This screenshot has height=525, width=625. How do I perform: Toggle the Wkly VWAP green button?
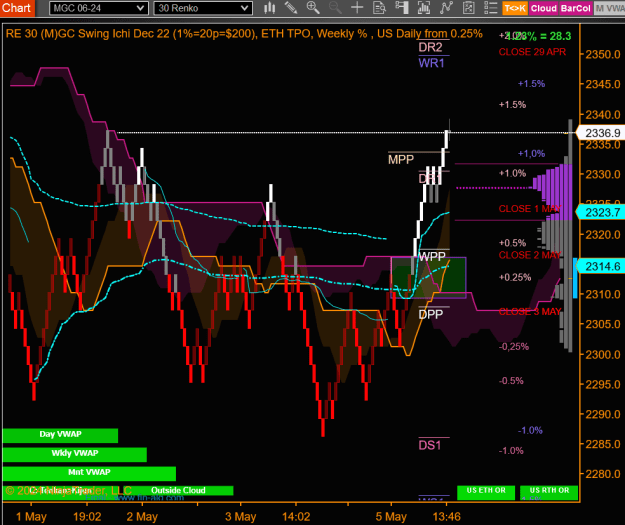75,454
